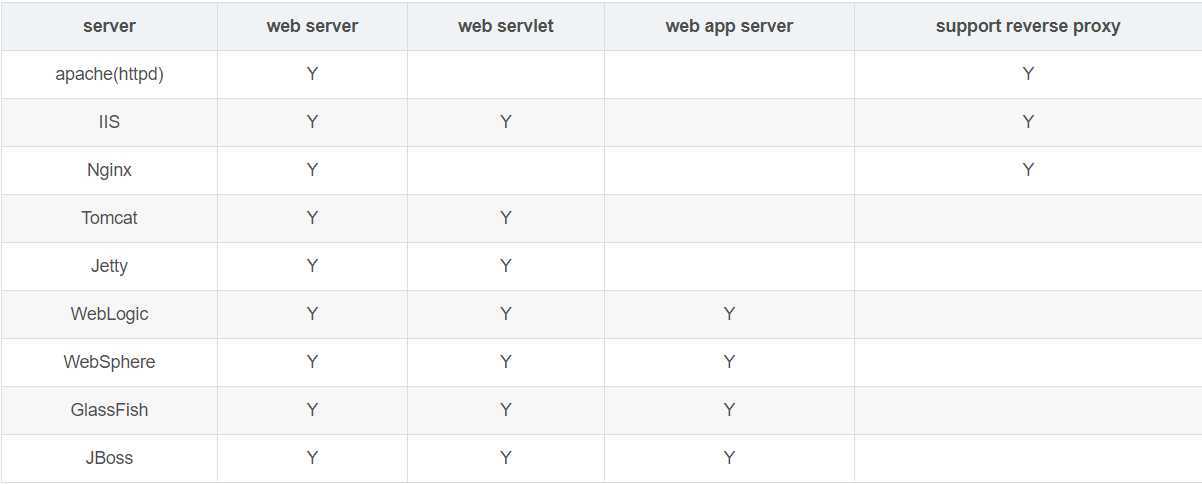This screenshot has width=1202, height=484.
Task: Select IIS web servlet Y cell
Action: (x=506, y=122)
